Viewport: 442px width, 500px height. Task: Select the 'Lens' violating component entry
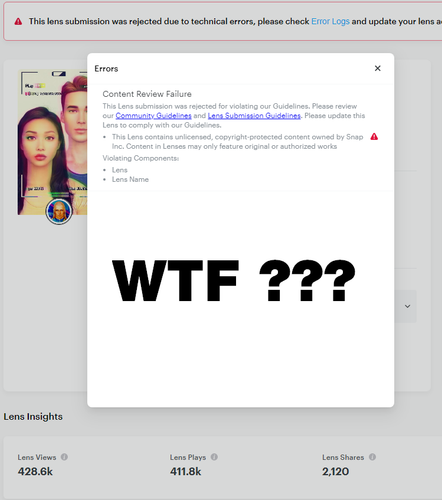120,170
